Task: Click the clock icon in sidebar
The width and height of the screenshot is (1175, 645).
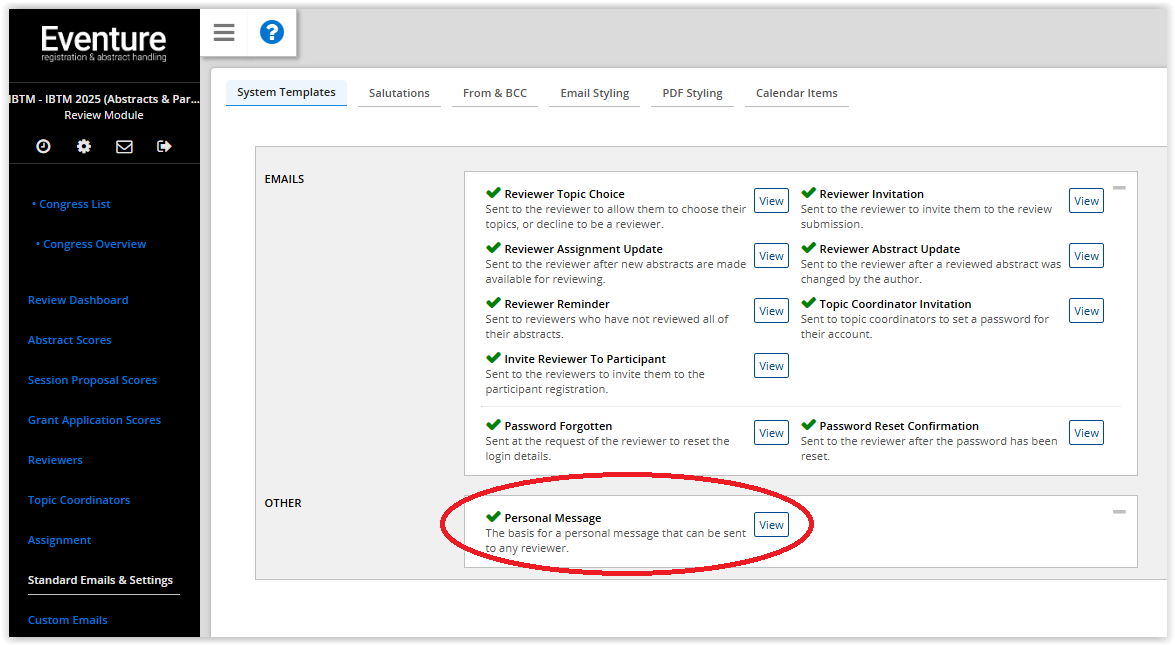Action: tap(43, 146)
